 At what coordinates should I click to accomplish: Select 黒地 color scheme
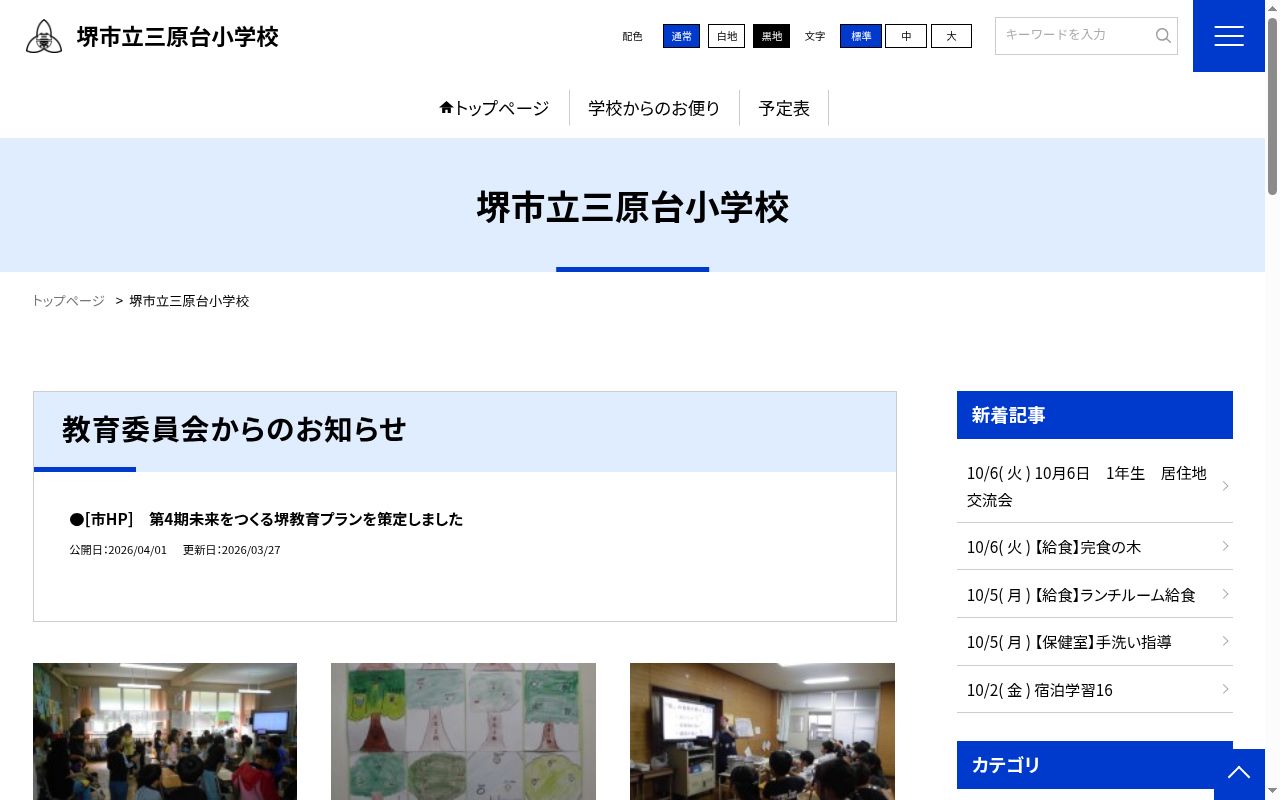tap(771, 36)
